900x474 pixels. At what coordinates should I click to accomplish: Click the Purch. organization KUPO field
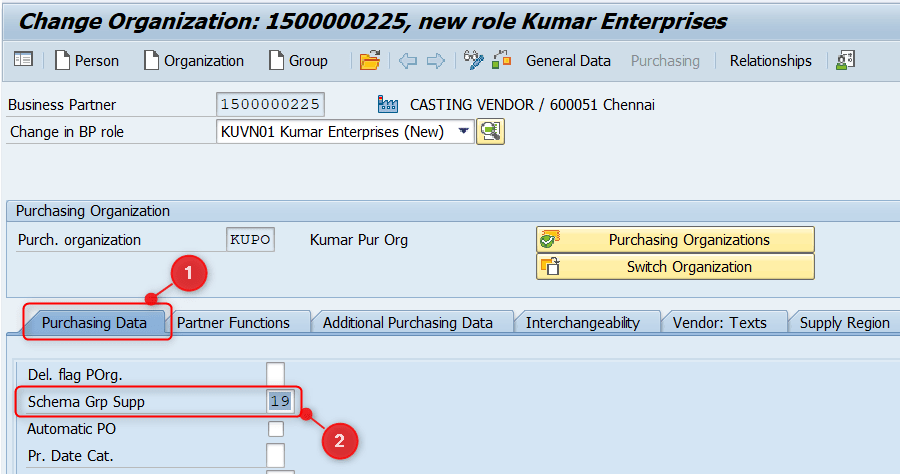pos(250,239)
